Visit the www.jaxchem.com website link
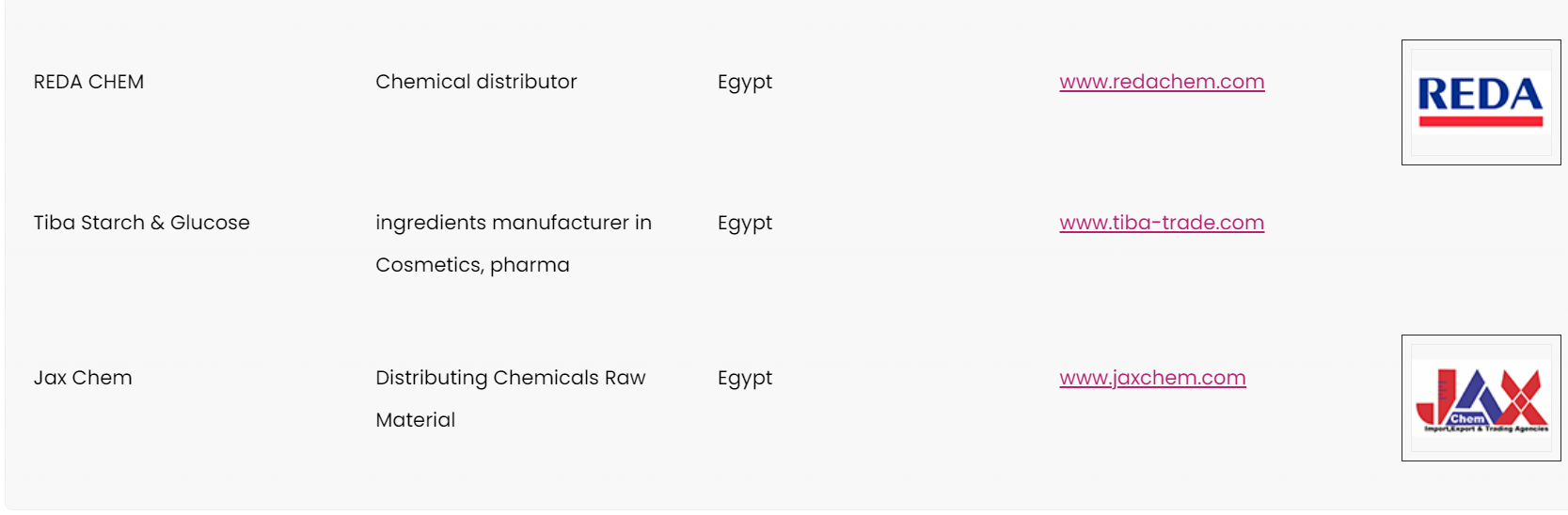Screen dimensions: 1568x515 click(1152, 378)
